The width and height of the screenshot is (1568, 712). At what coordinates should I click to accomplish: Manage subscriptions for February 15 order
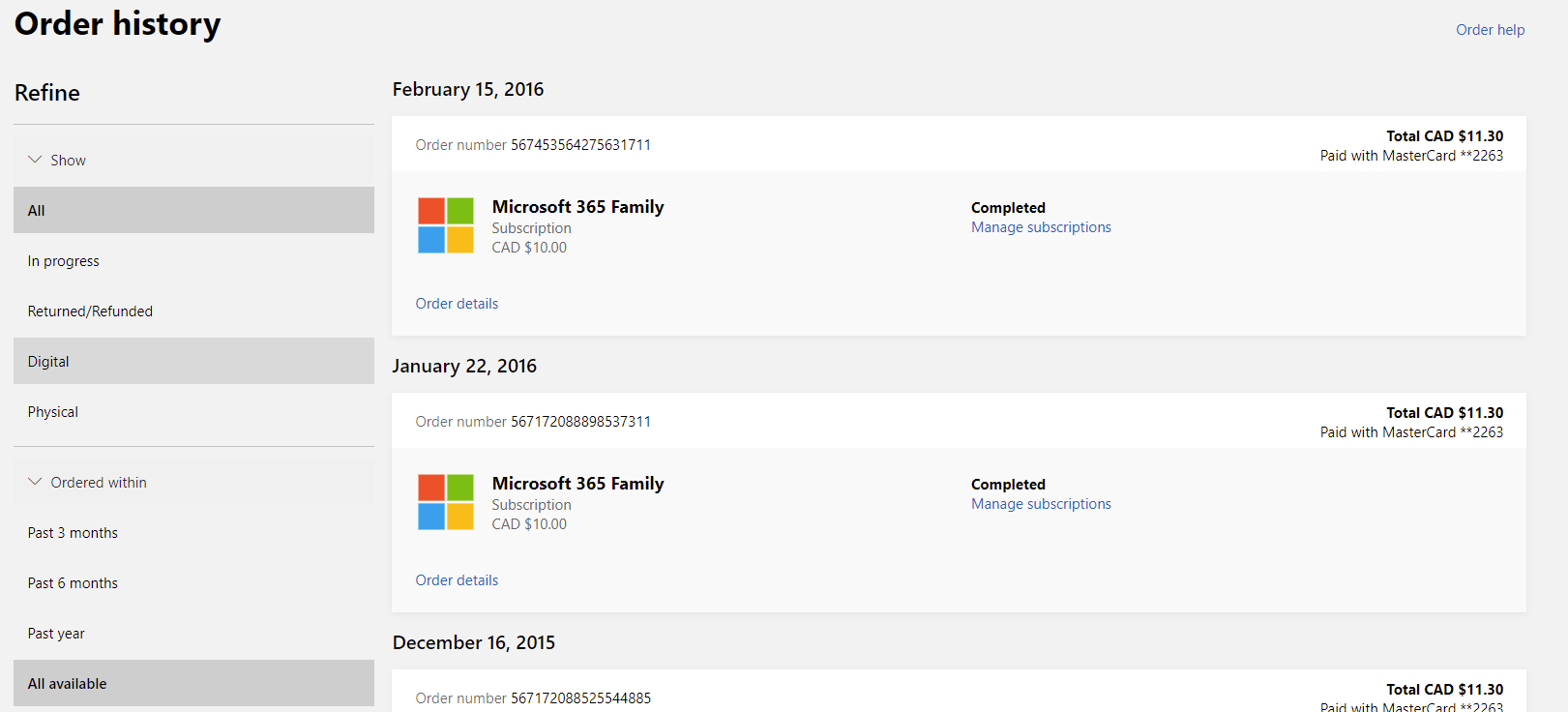1041,227
